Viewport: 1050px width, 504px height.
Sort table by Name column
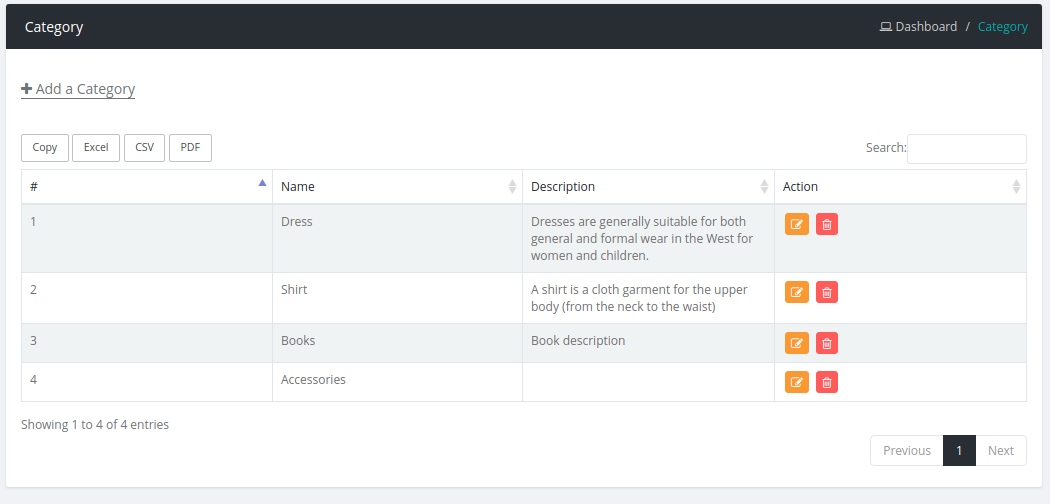coord(397,187)
